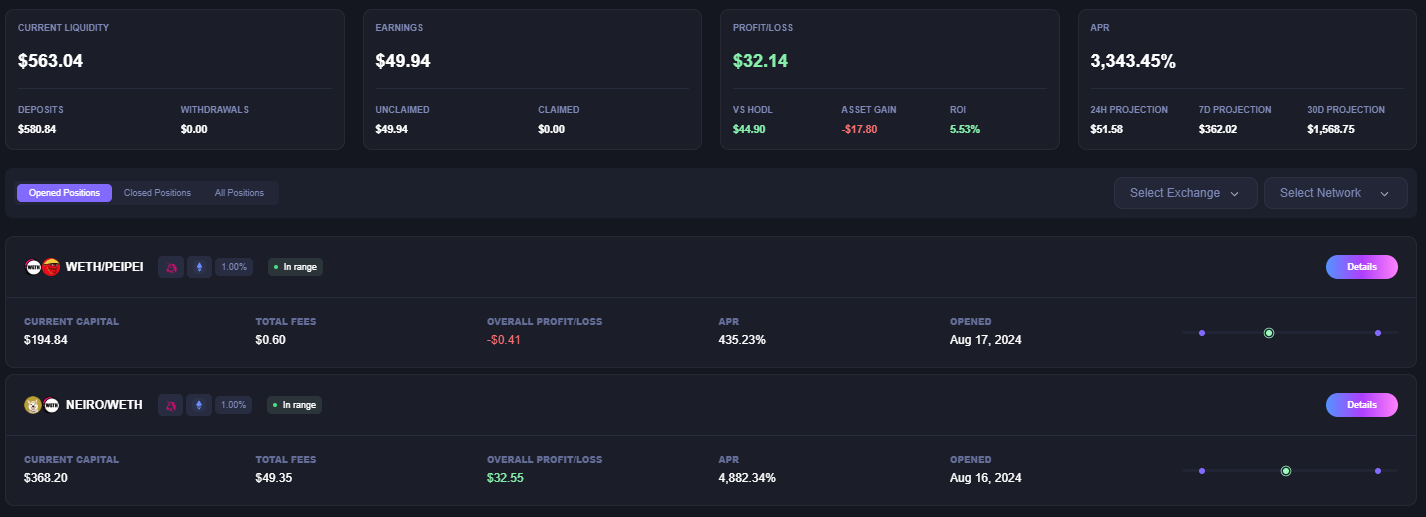Click the red PEIPEI token icon
Screen dimensions: 1426x517
51,267
